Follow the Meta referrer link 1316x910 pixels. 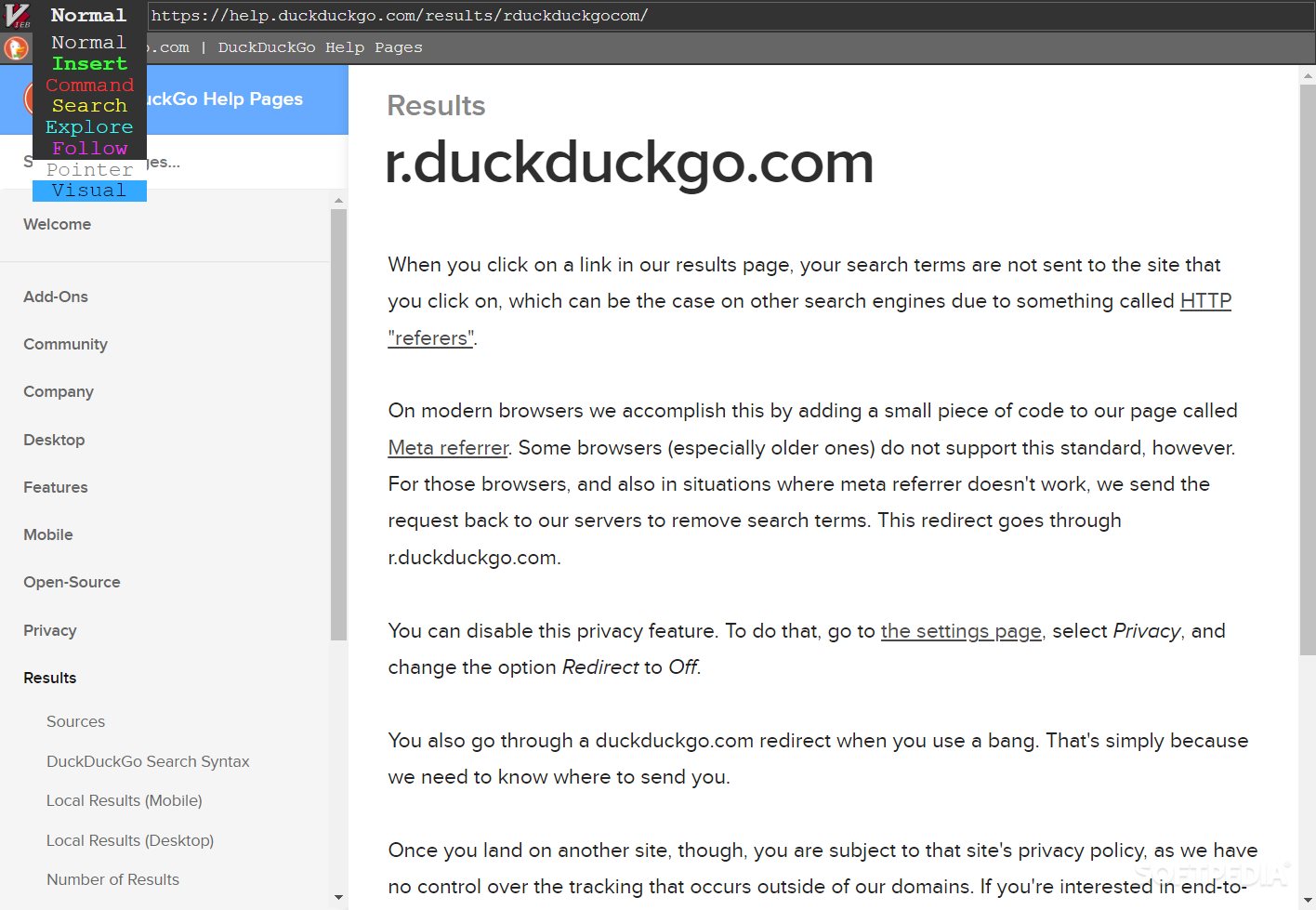(448, 448)
